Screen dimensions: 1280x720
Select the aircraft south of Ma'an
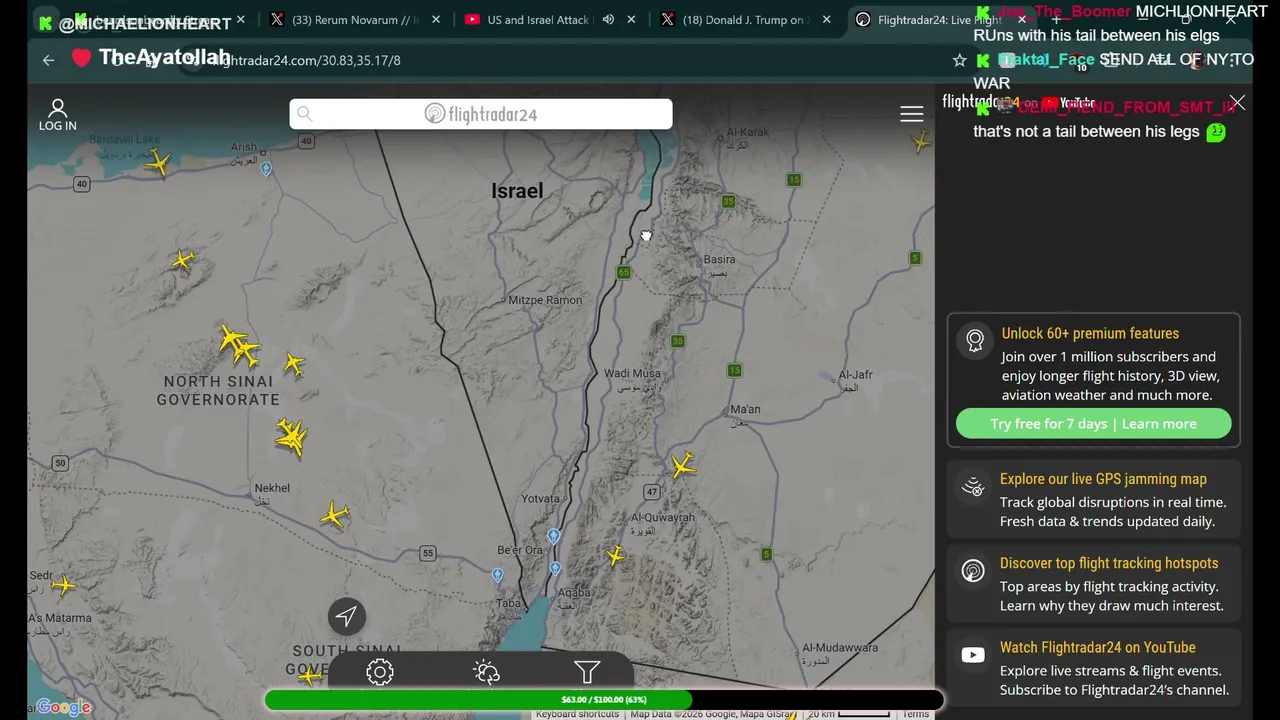point(683,465)
